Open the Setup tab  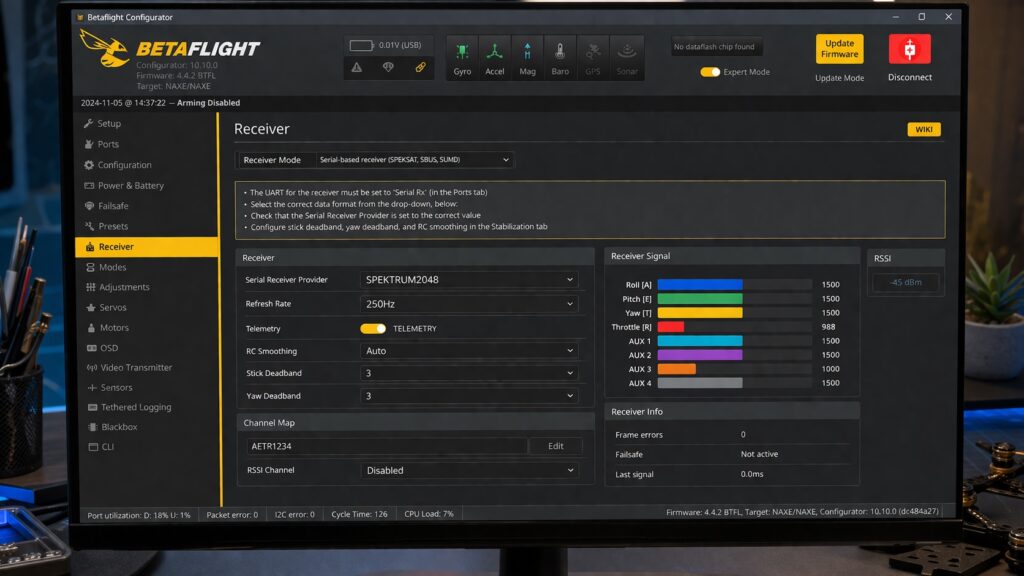pos(108,123)
